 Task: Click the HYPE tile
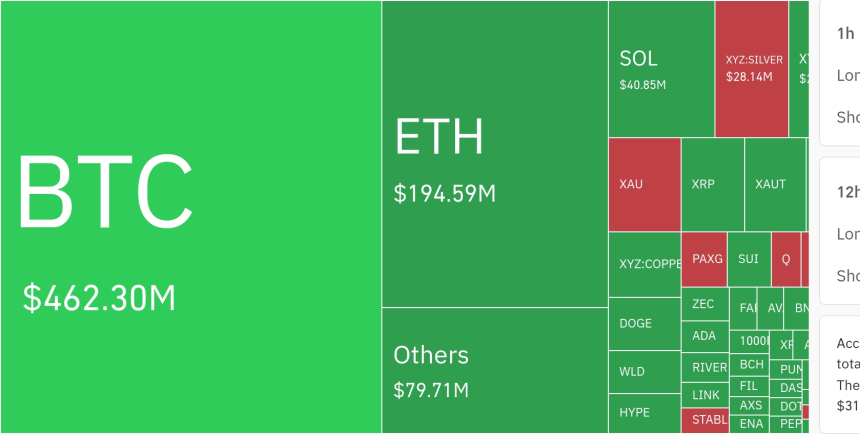pyautogui.click(x=644, y=412)
